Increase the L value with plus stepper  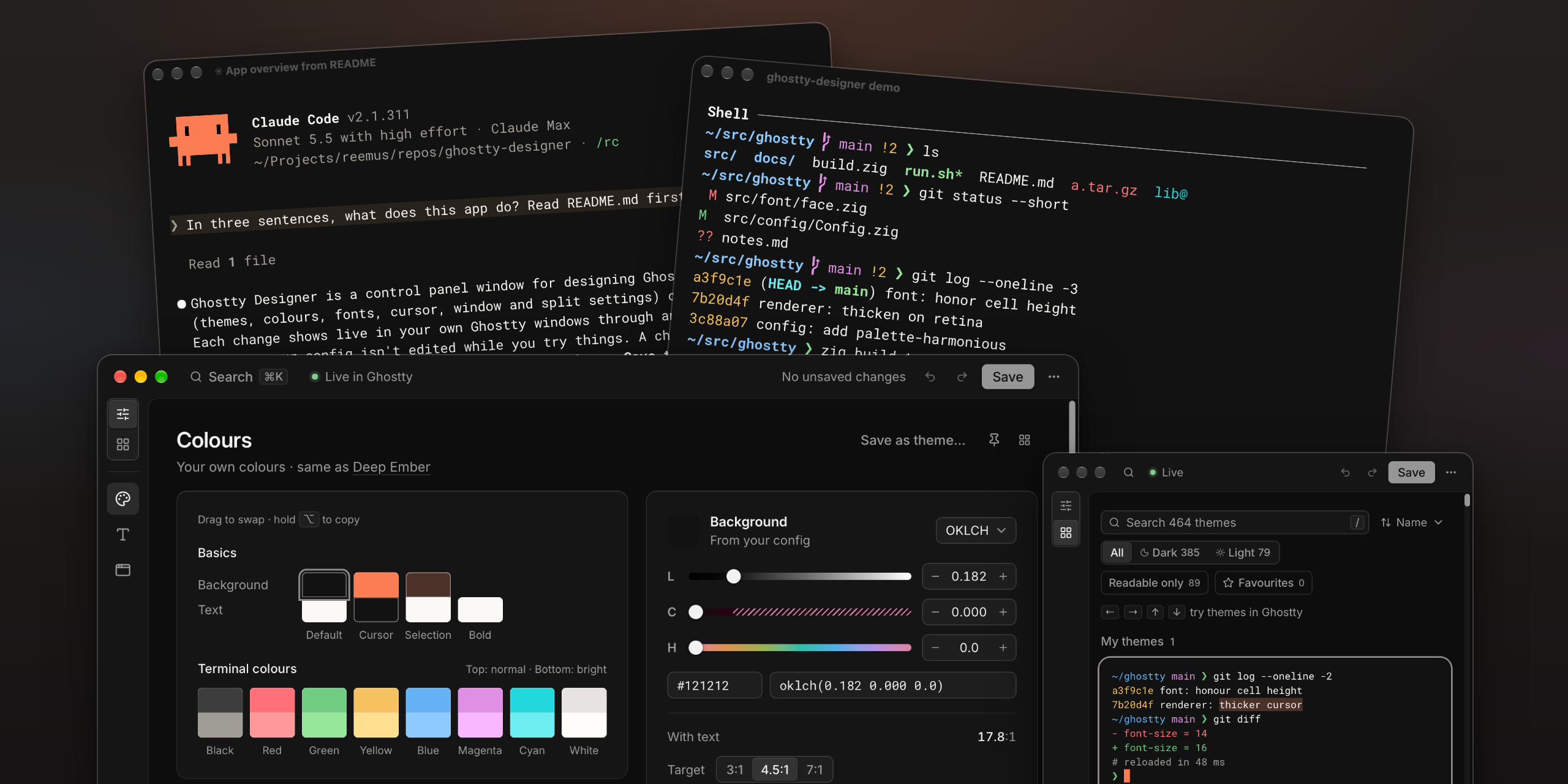coord(1003,576)
